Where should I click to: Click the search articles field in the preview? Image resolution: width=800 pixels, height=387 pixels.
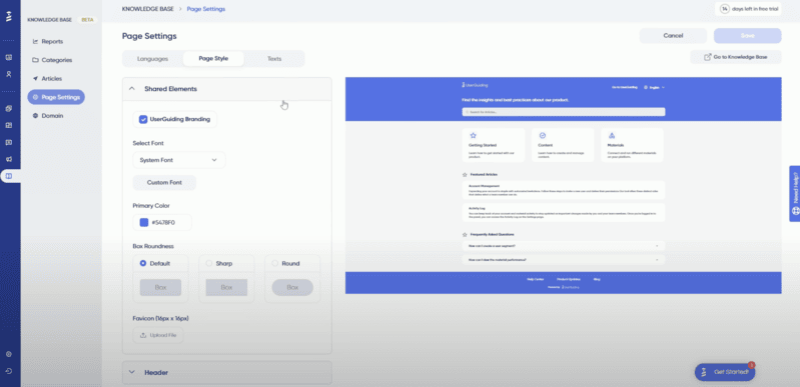563,112
